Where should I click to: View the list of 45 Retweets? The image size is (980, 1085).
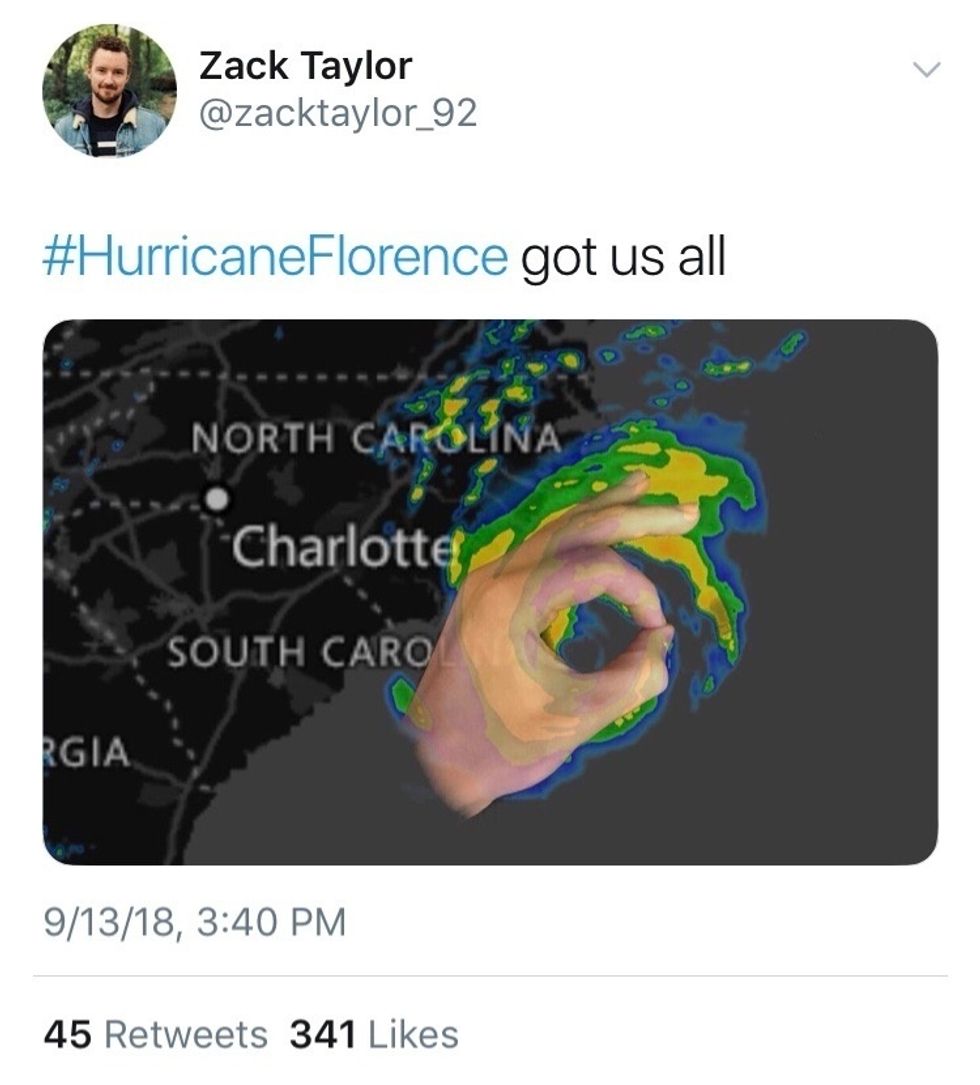pos(155,1034)
